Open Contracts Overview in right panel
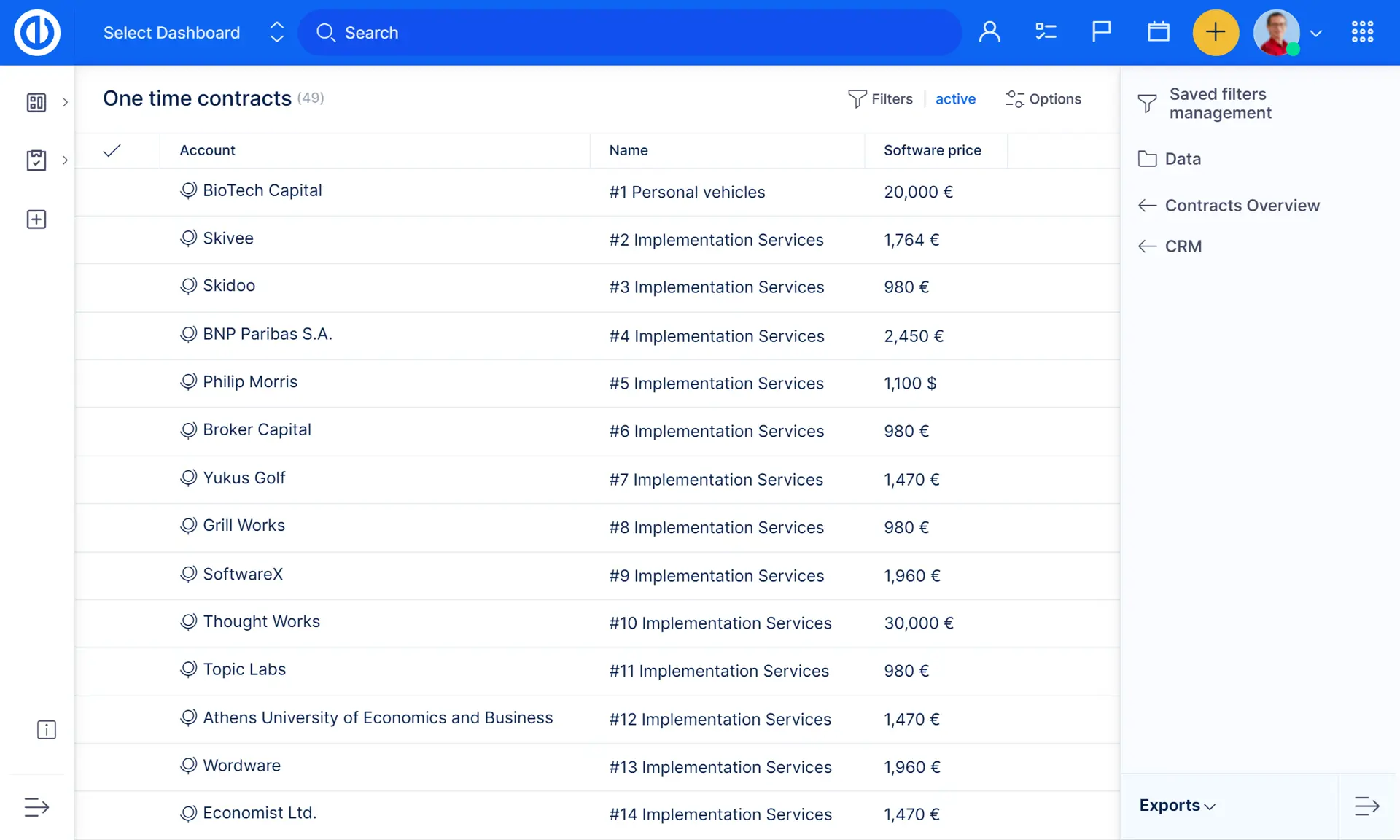1400x840 pixels. point(1242,206)
